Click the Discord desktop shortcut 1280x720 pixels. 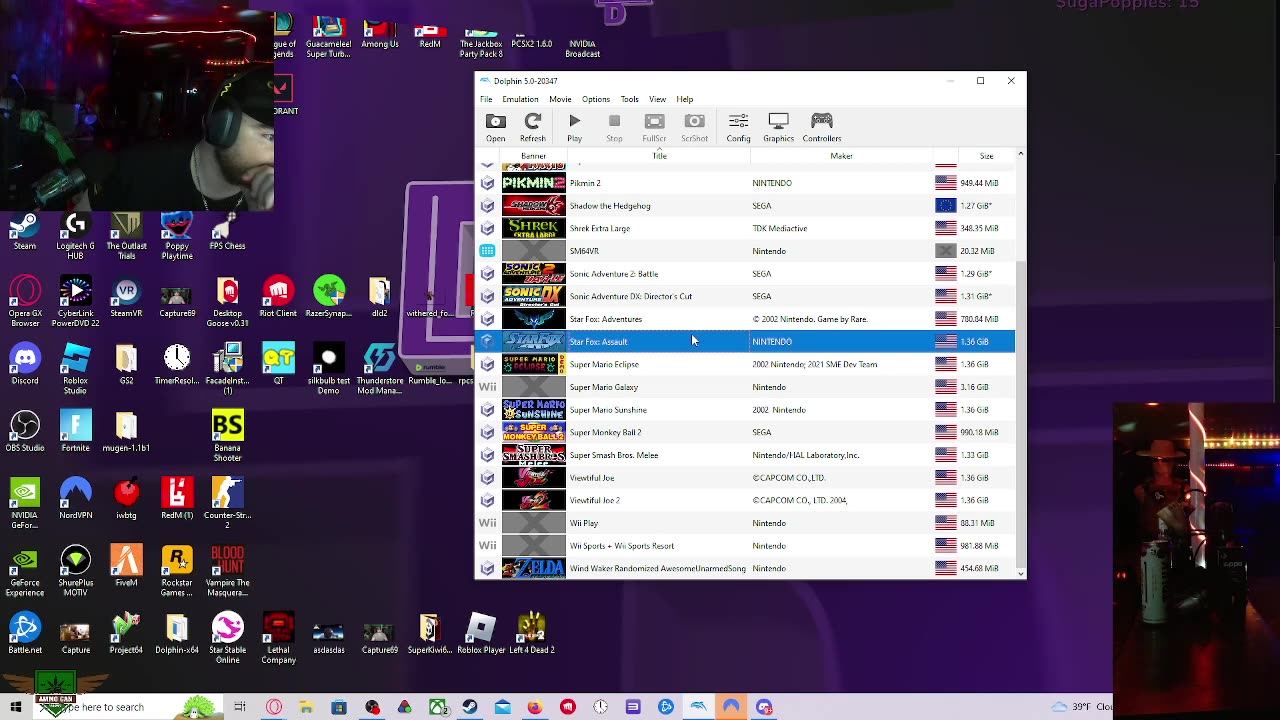(x=25, y=365)
